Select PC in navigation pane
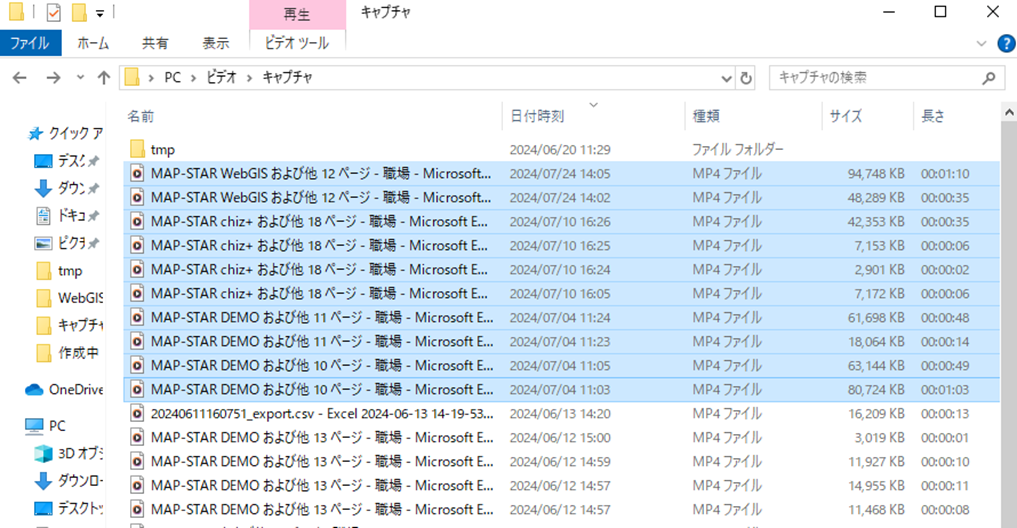This screenshot has height=528, width=1017. (x=45, y=426)
